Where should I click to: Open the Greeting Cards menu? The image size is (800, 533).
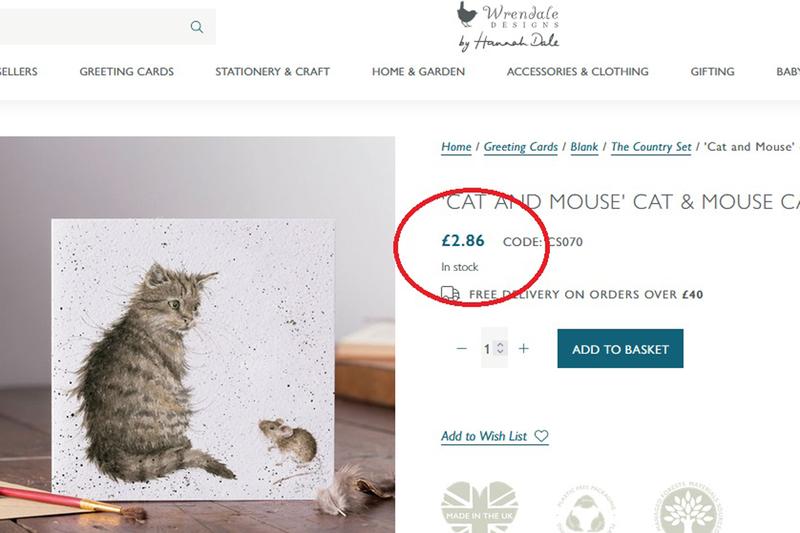click(x=127, y=72)
